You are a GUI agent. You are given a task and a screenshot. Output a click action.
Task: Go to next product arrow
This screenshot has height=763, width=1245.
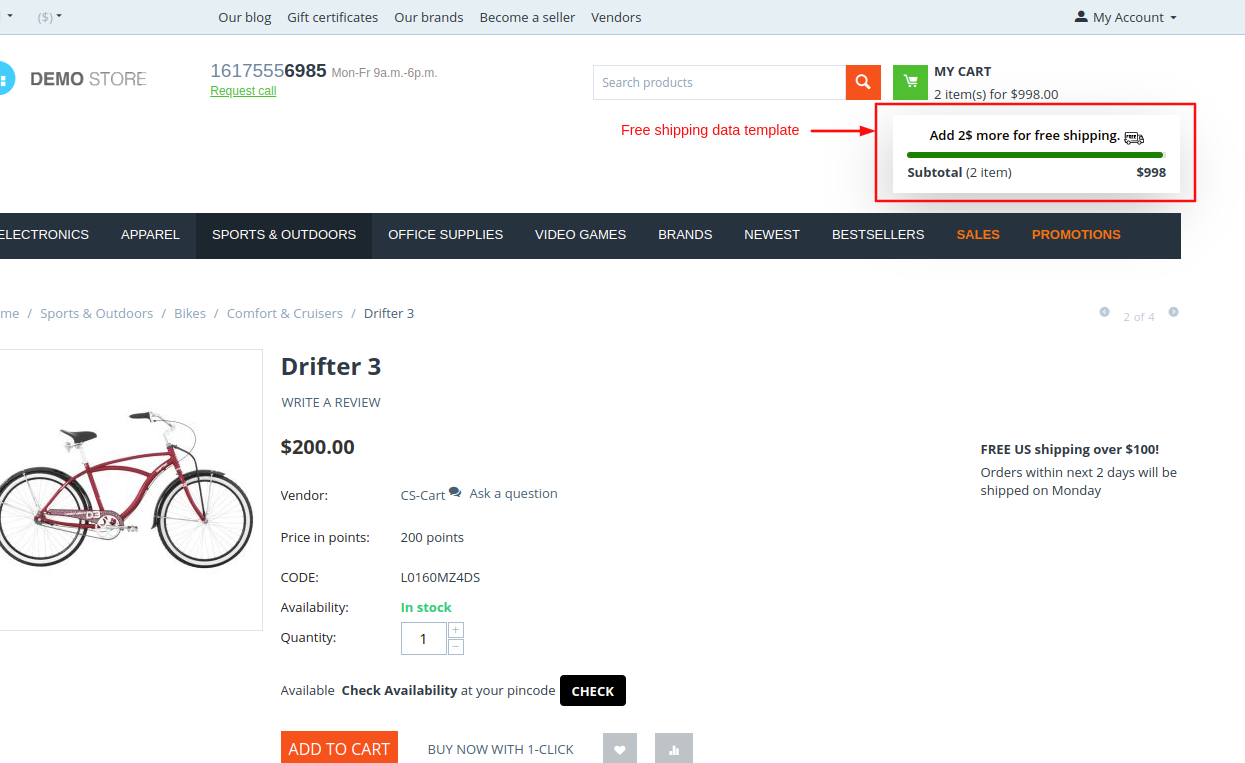(x=1174, y=312)
